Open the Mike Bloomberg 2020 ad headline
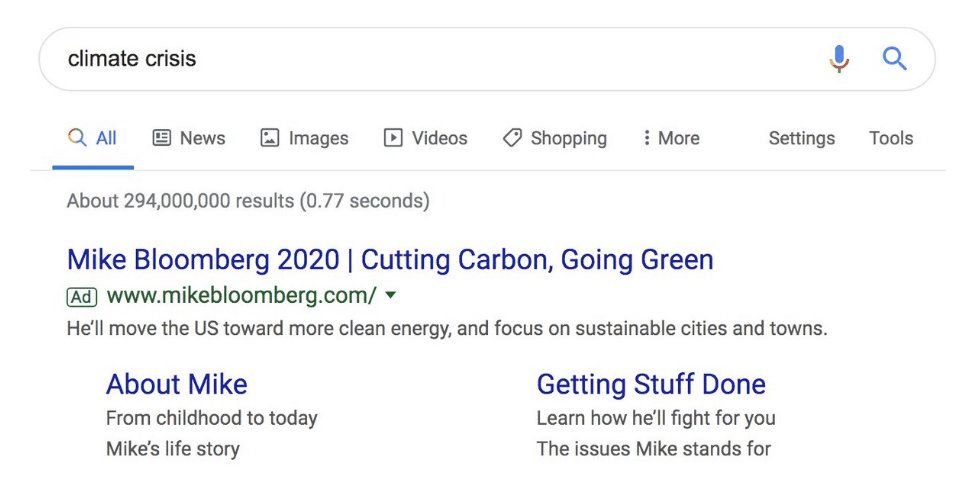The height and width of the screenshot is (496, 976). [x=390, y=260]
